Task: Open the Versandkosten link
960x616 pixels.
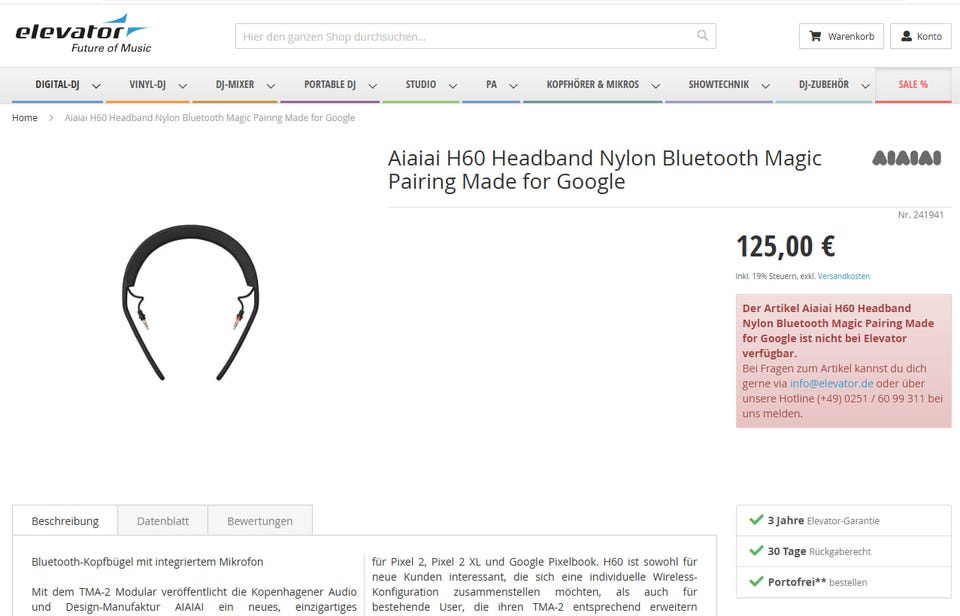Action: [x=844, y=276]
